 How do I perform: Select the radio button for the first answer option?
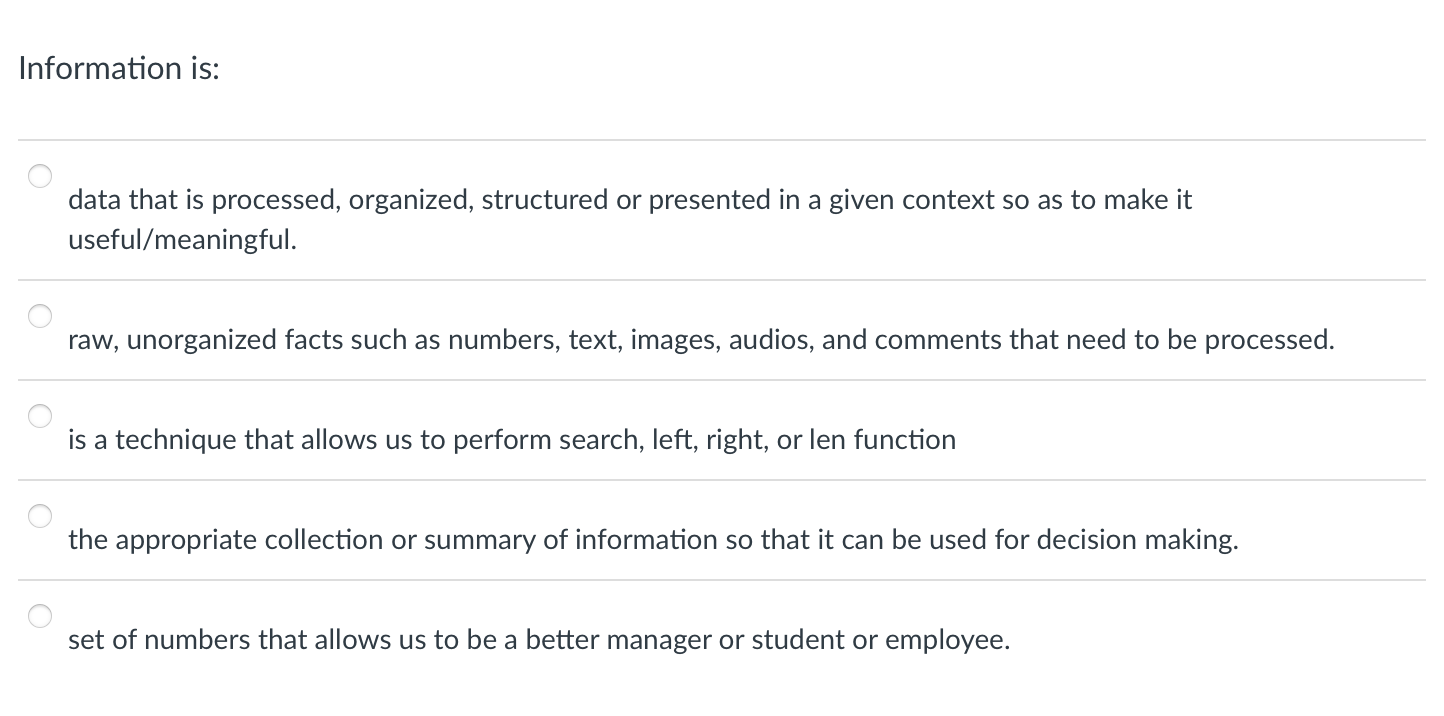(x=40, y=176)
